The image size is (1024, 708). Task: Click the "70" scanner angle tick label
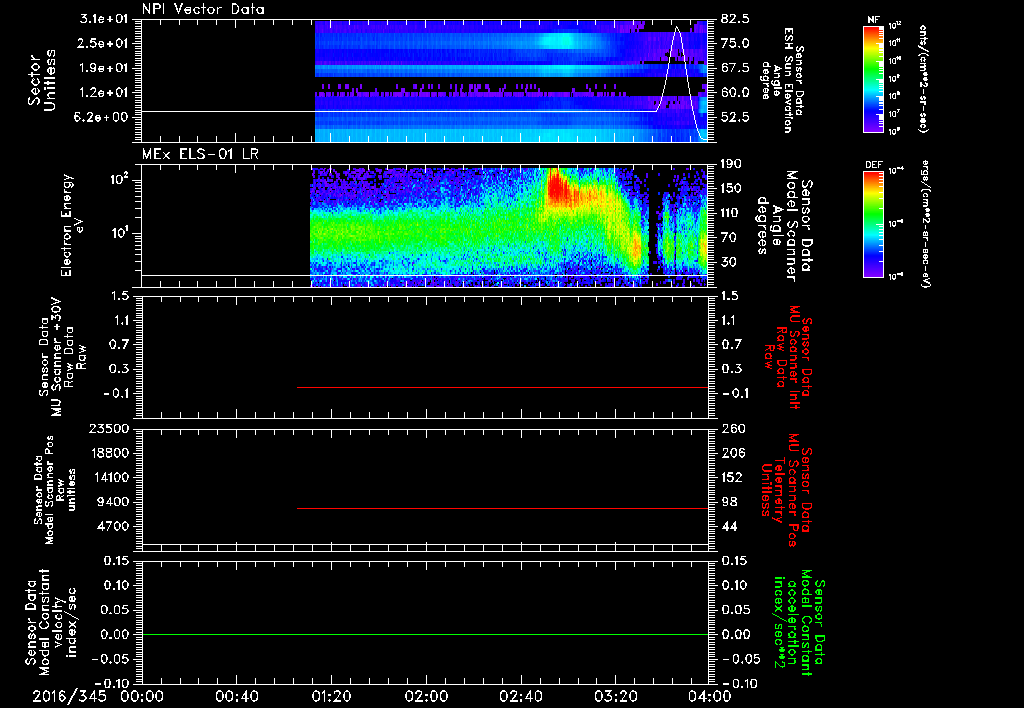point(728,237)
